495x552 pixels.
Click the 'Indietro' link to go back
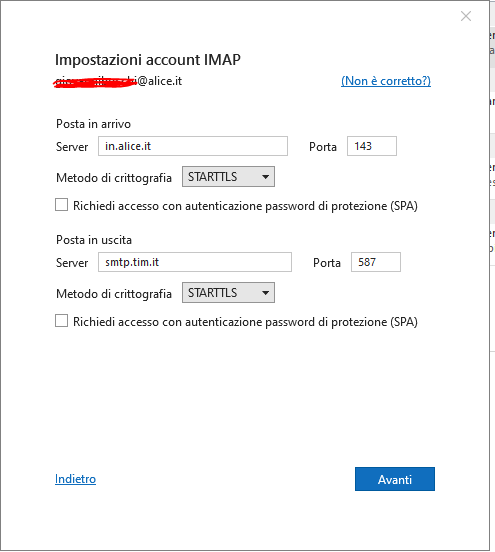coord(75,479)
